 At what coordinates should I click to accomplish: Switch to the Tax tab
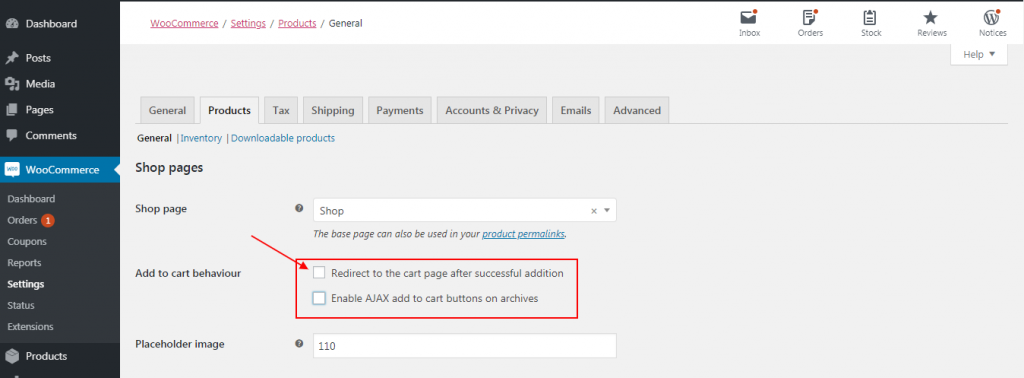(281, 110)
